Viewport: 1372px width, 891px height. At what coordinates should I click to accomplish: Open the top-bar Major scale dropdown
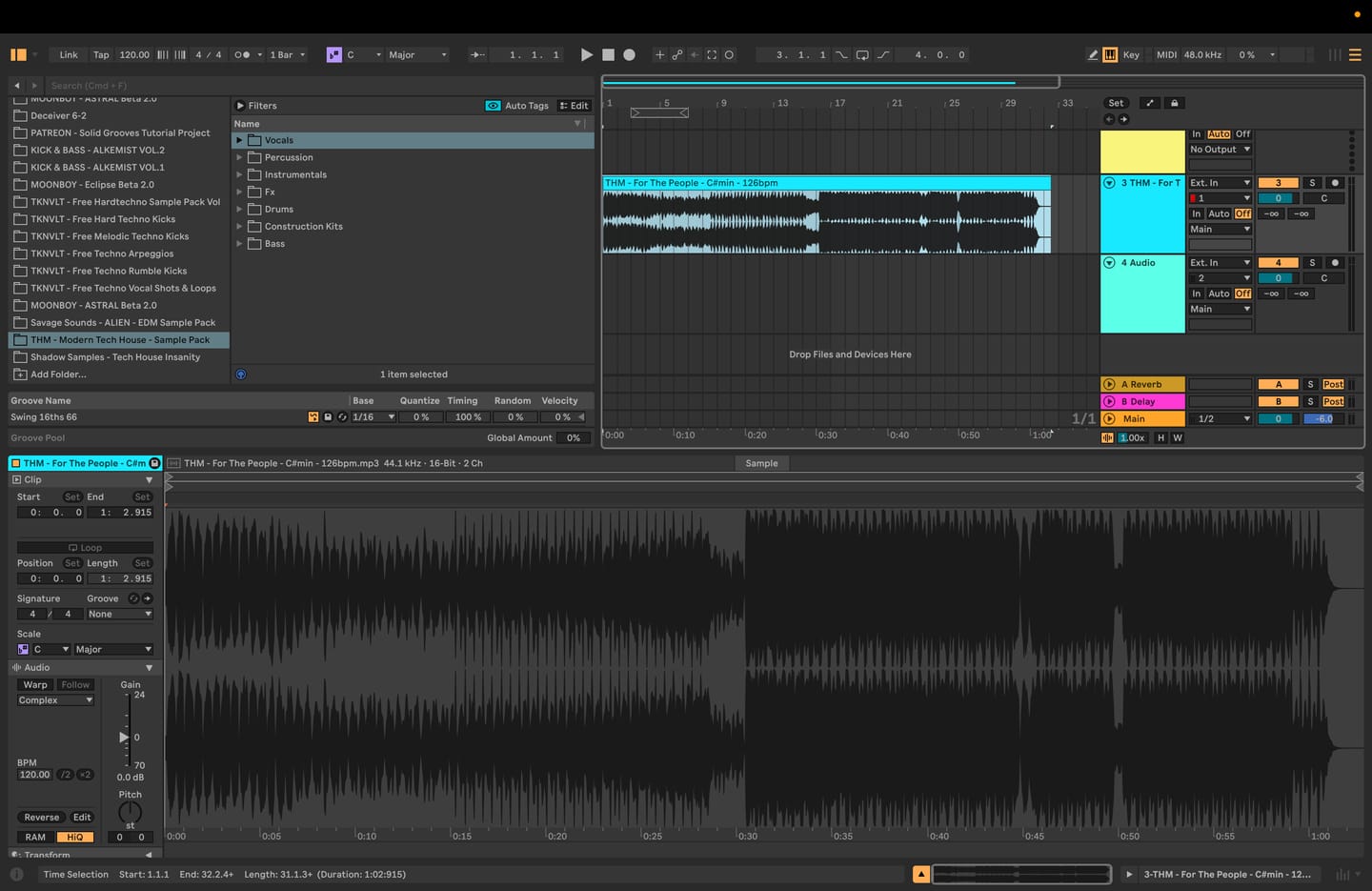(417, 54)
